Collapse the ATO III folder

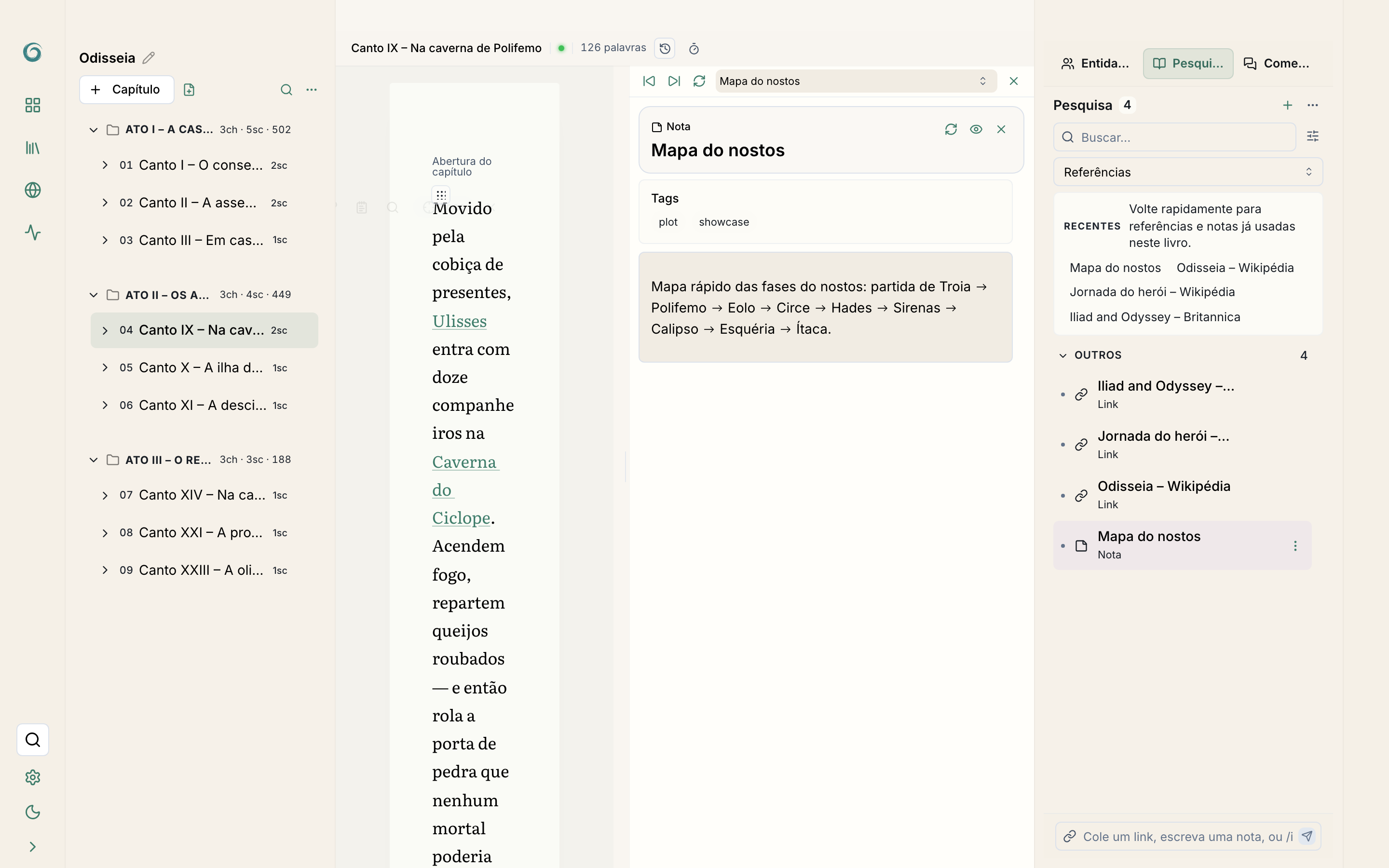pos(94,460)
